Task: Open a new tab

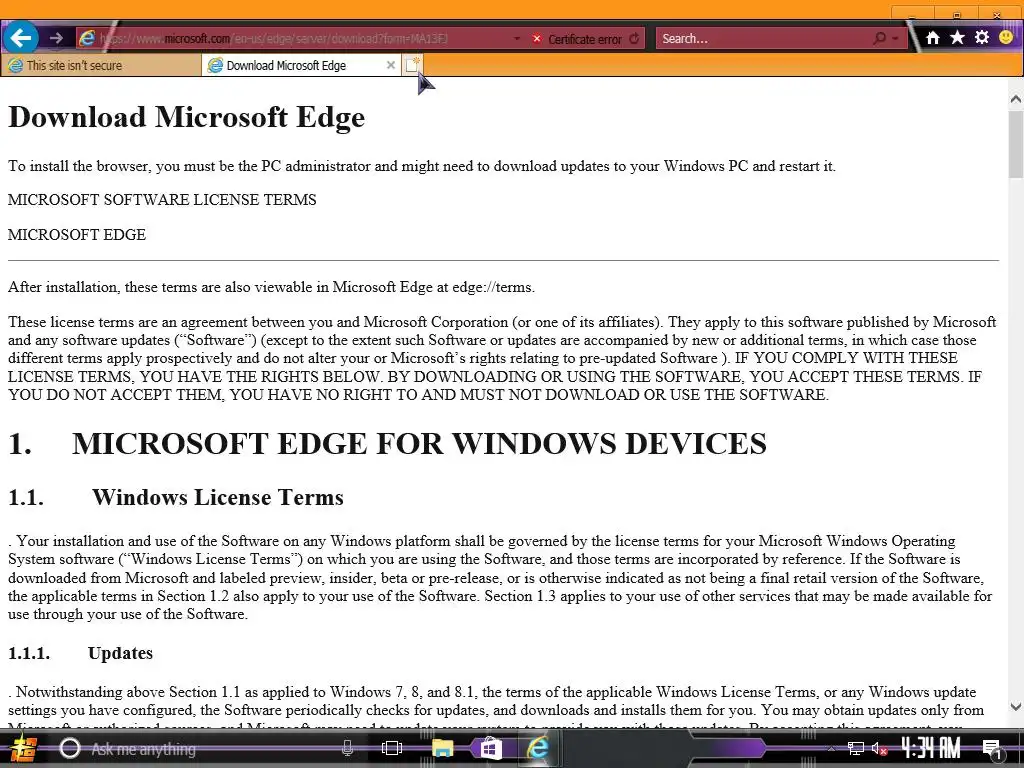Action: coord(412,65)
